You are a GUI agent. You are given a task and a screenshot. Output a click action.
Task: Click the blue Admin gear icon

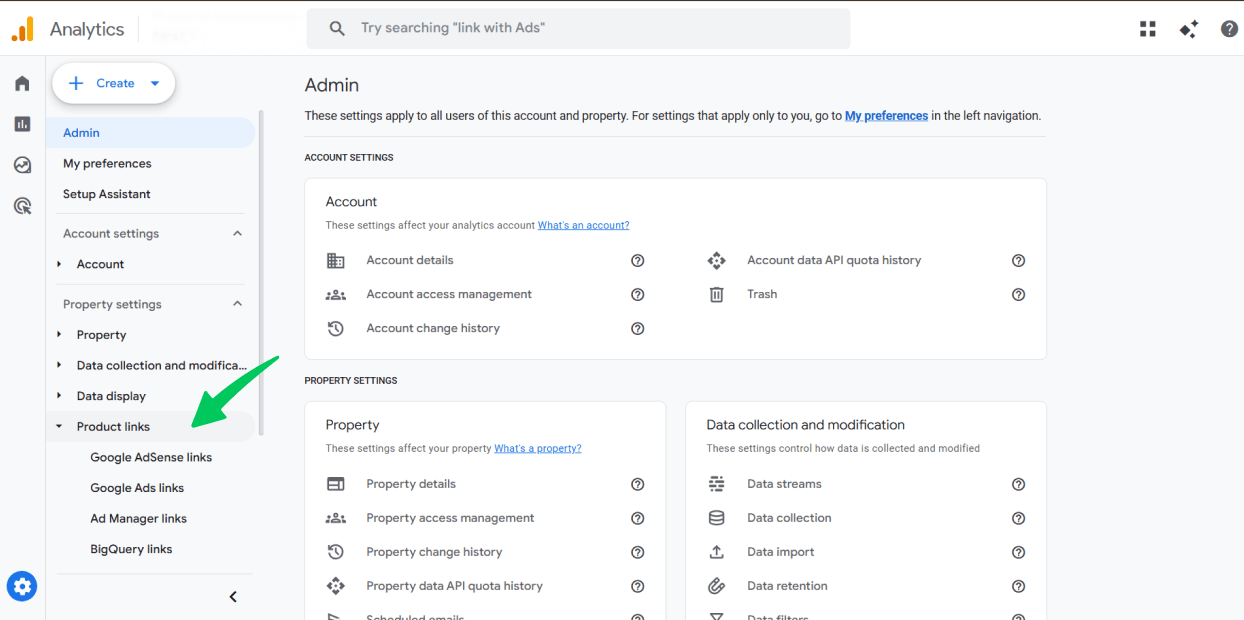point(22,586)
